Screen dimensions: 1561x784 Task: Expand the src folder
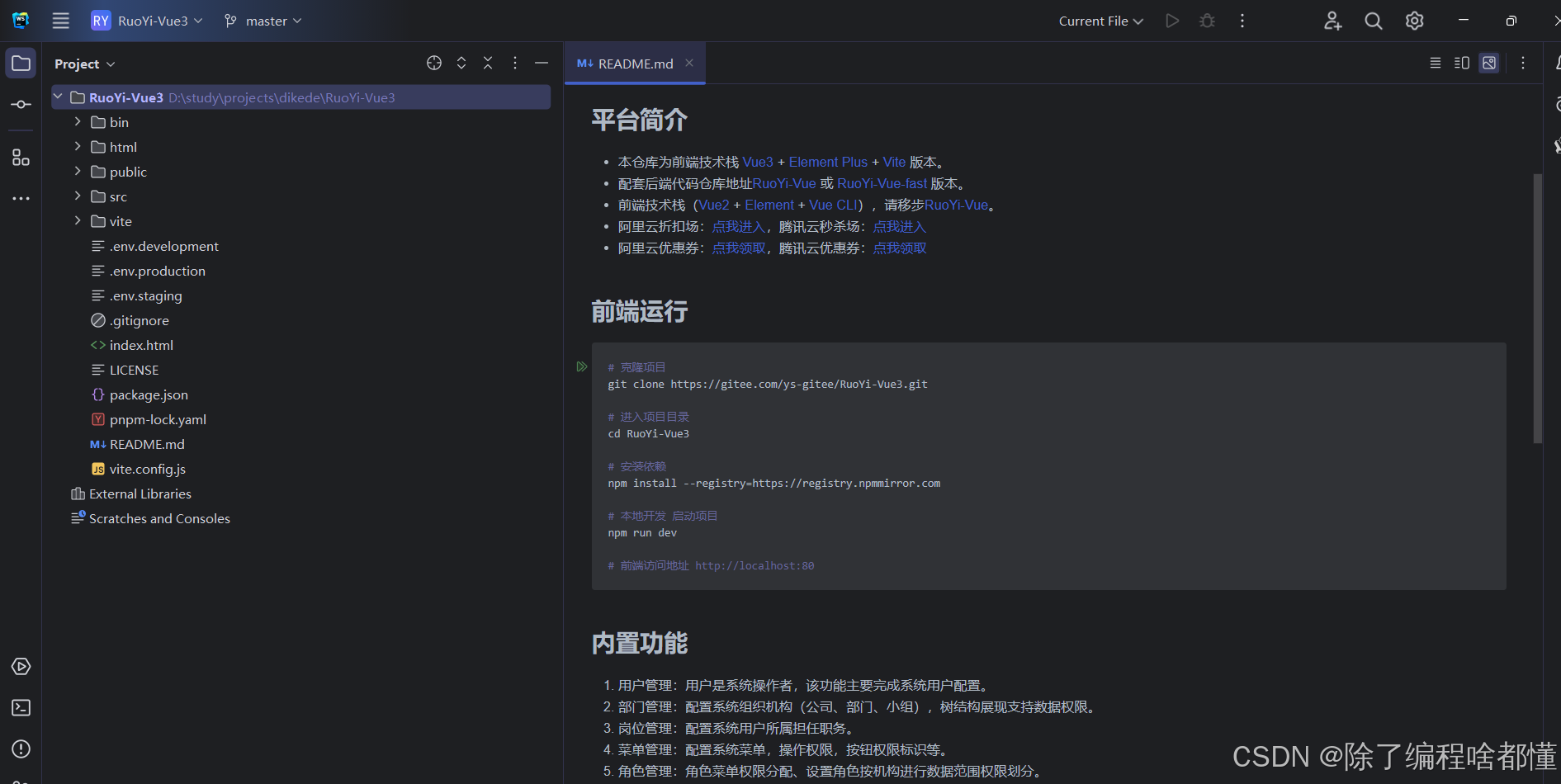(x=78, y=196)
